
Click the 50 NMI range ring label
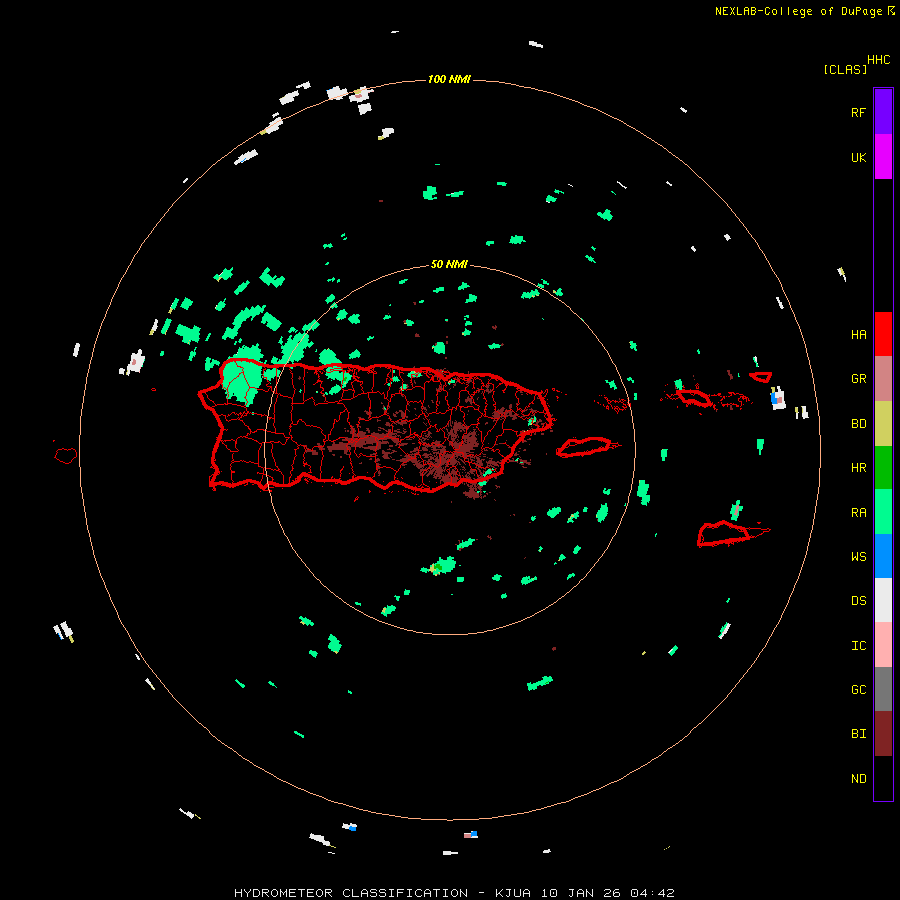pyautogui.click(x=449, y=264)
